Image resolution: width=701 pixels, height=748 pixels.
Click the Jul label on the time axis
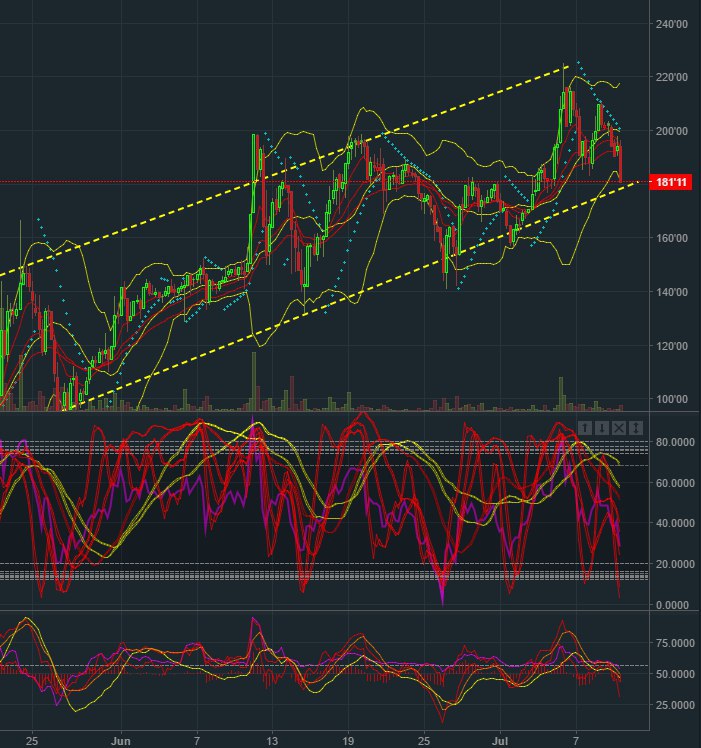pos(500,741)
